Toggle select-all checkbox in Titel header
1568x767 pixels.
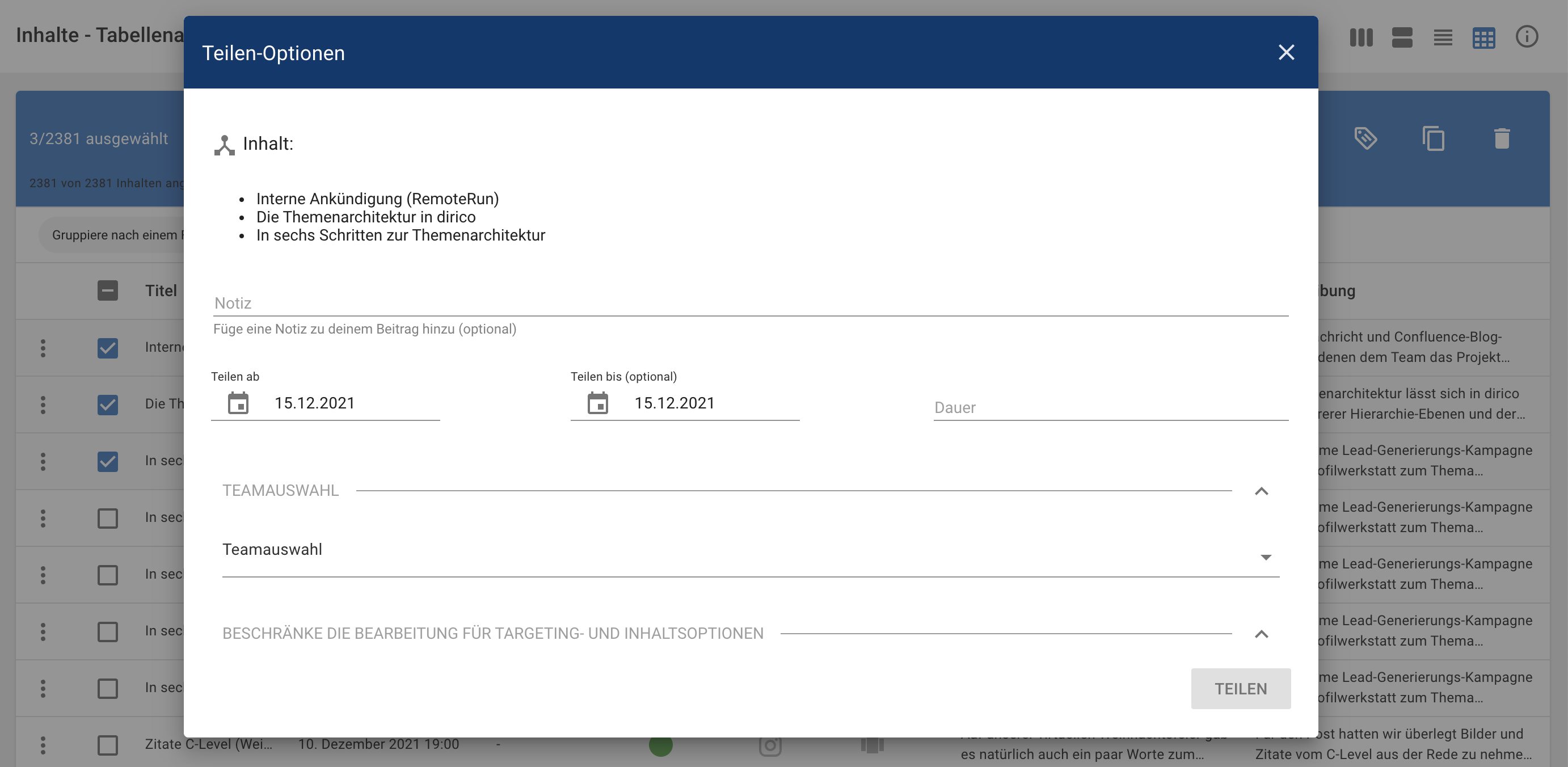pos(108,290)
